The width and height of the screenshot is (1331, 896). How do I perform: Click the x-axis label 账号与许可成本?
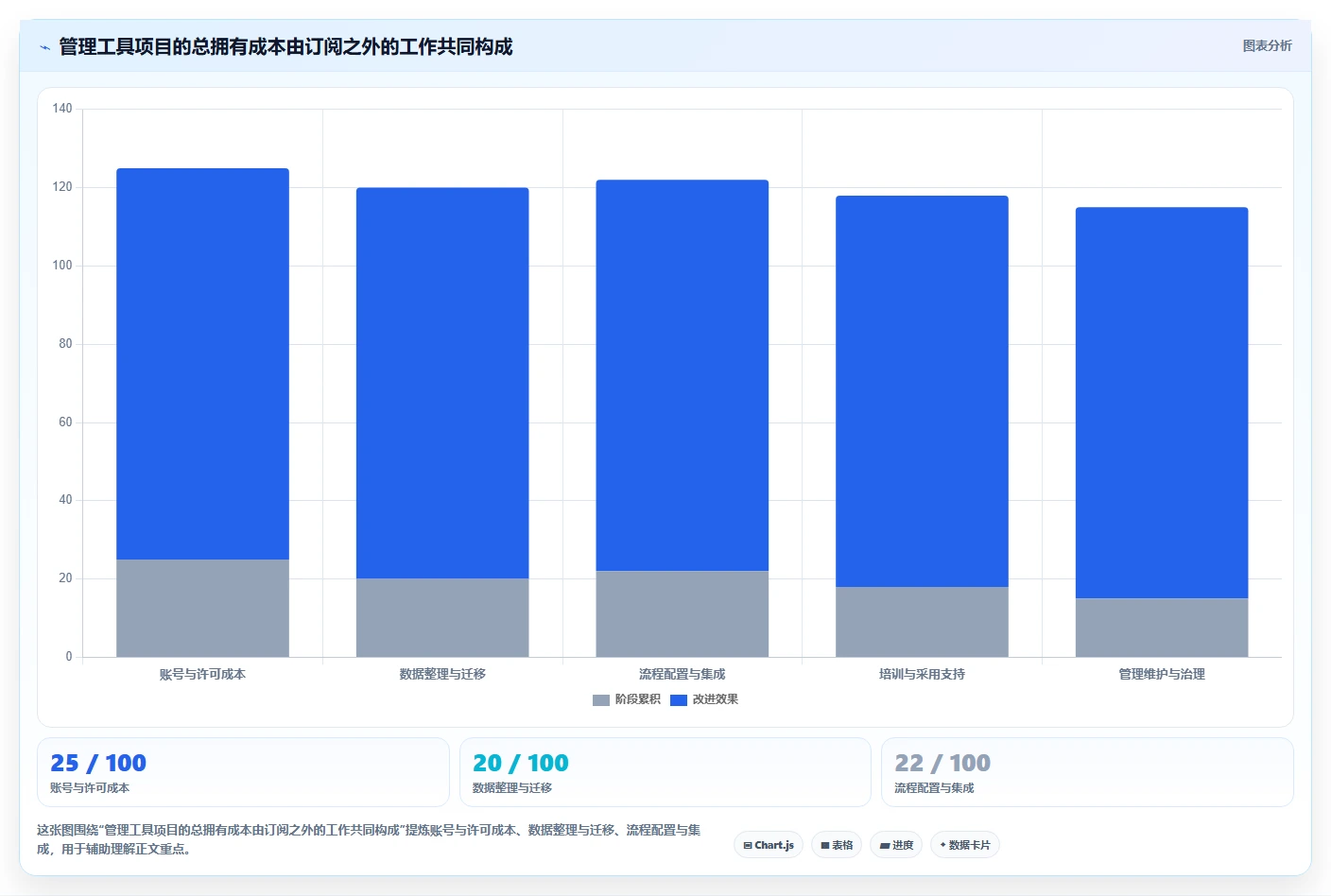pyautogui.click(x=202, y=674)
